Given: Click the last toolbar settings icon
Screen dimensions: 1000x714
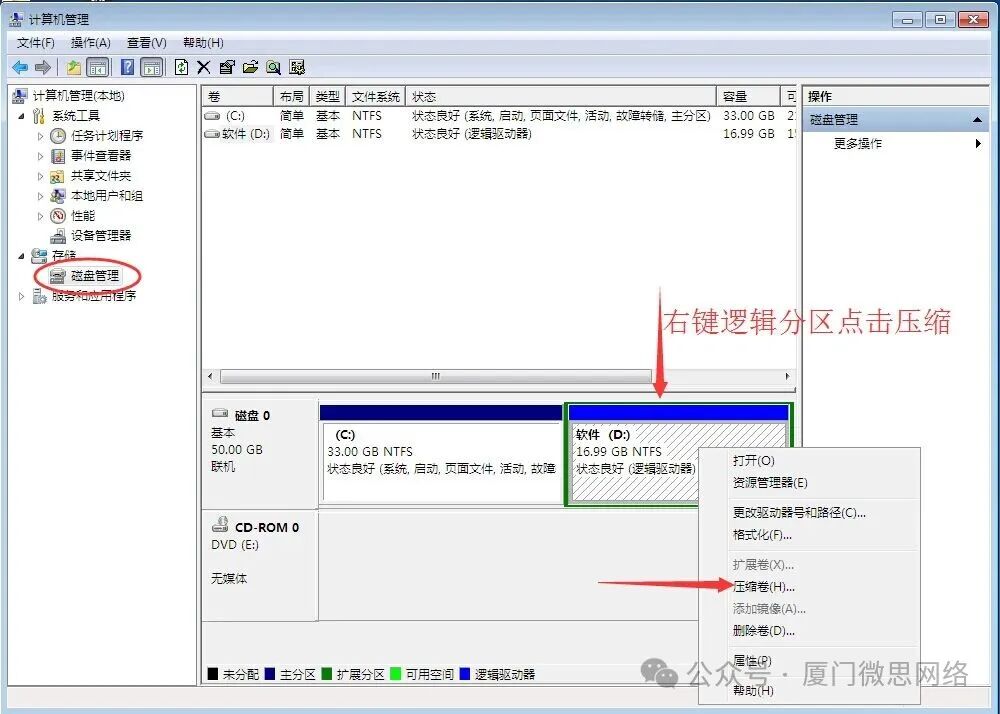Looking at the screenshot, I should coord(297,67).
